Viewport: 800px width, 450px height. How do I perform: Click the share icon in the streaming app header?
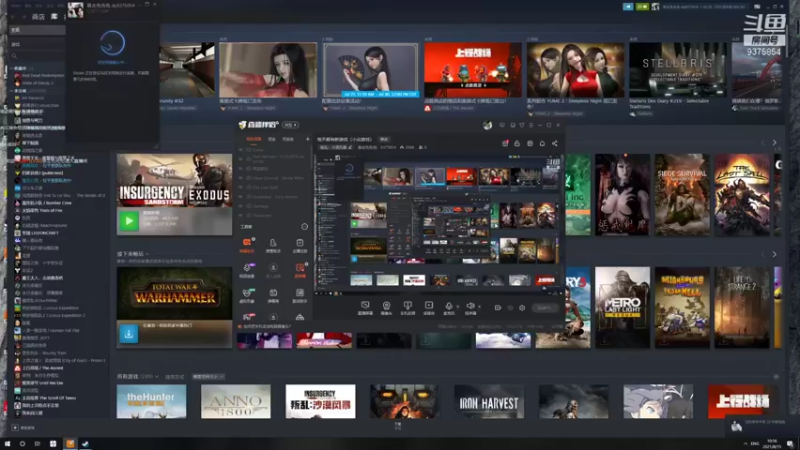pyautogui.click(x=555, y=143)
